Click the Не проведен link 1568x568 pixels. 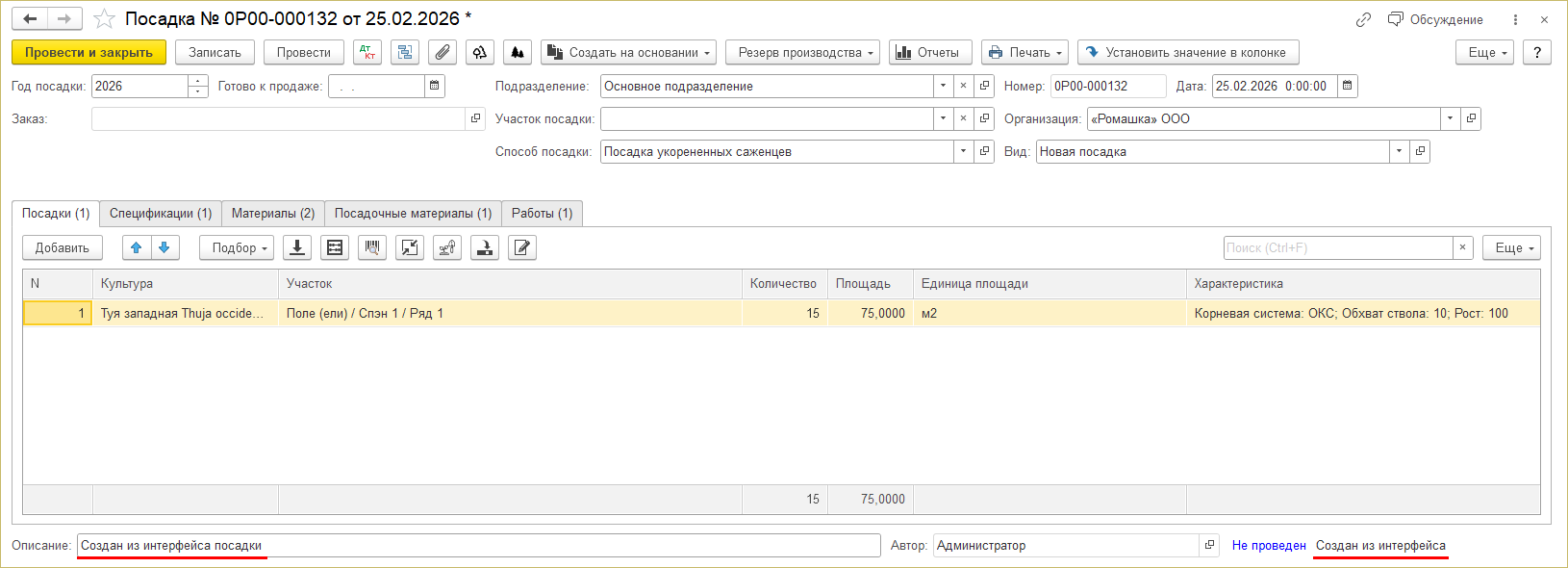click(x=1269, y=546)
